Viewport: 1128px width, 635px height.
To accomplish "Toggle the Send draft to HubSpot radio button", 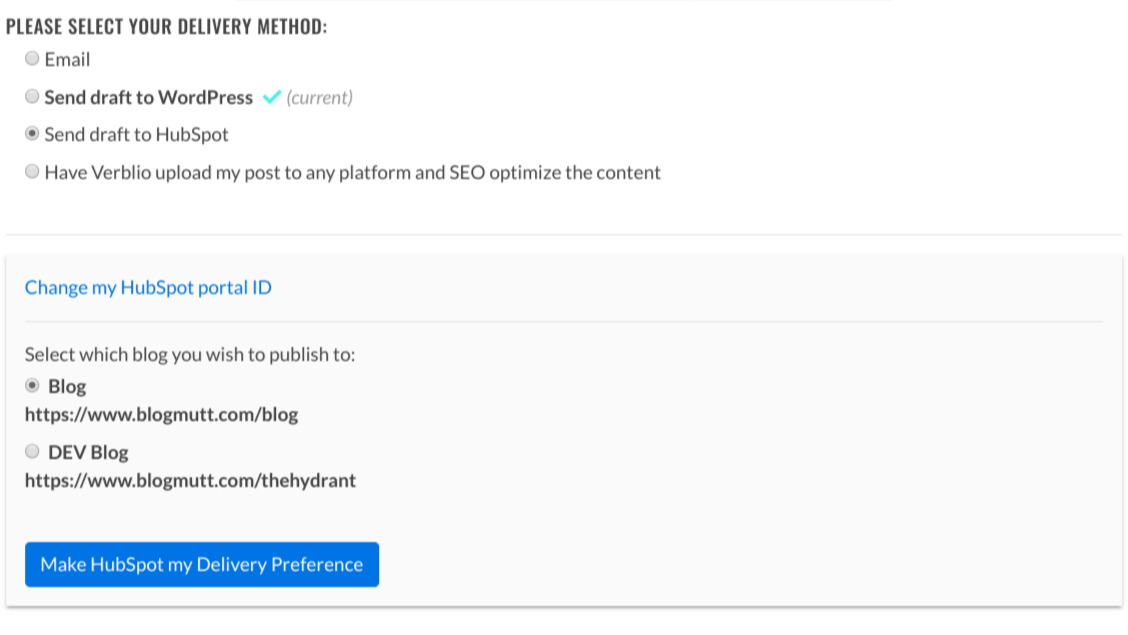I will pyautogui.click(x=33, y=134).
